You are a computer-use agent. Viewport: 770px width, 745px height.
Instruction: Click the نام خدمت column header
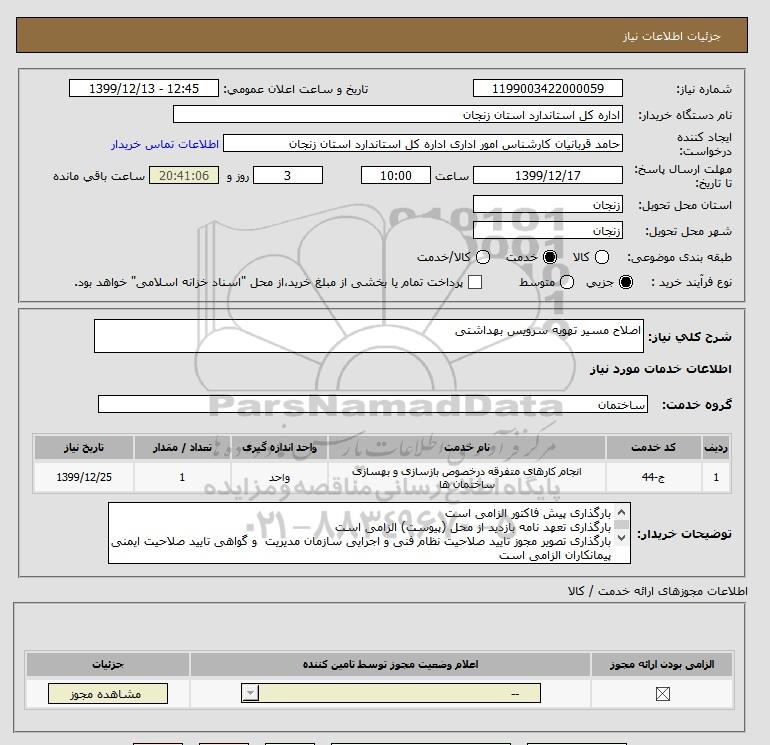[467, 447]
